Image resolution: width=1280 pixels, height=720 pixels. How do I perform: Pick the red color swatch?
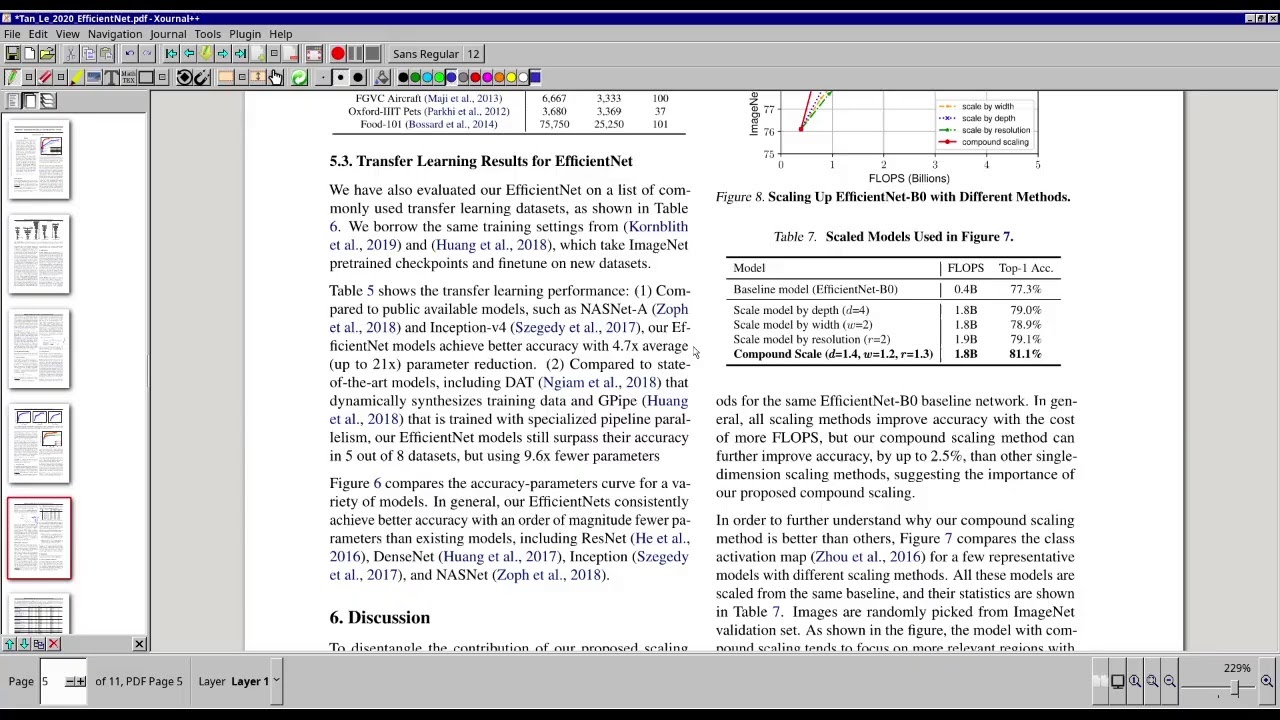(x=475, y=77)
